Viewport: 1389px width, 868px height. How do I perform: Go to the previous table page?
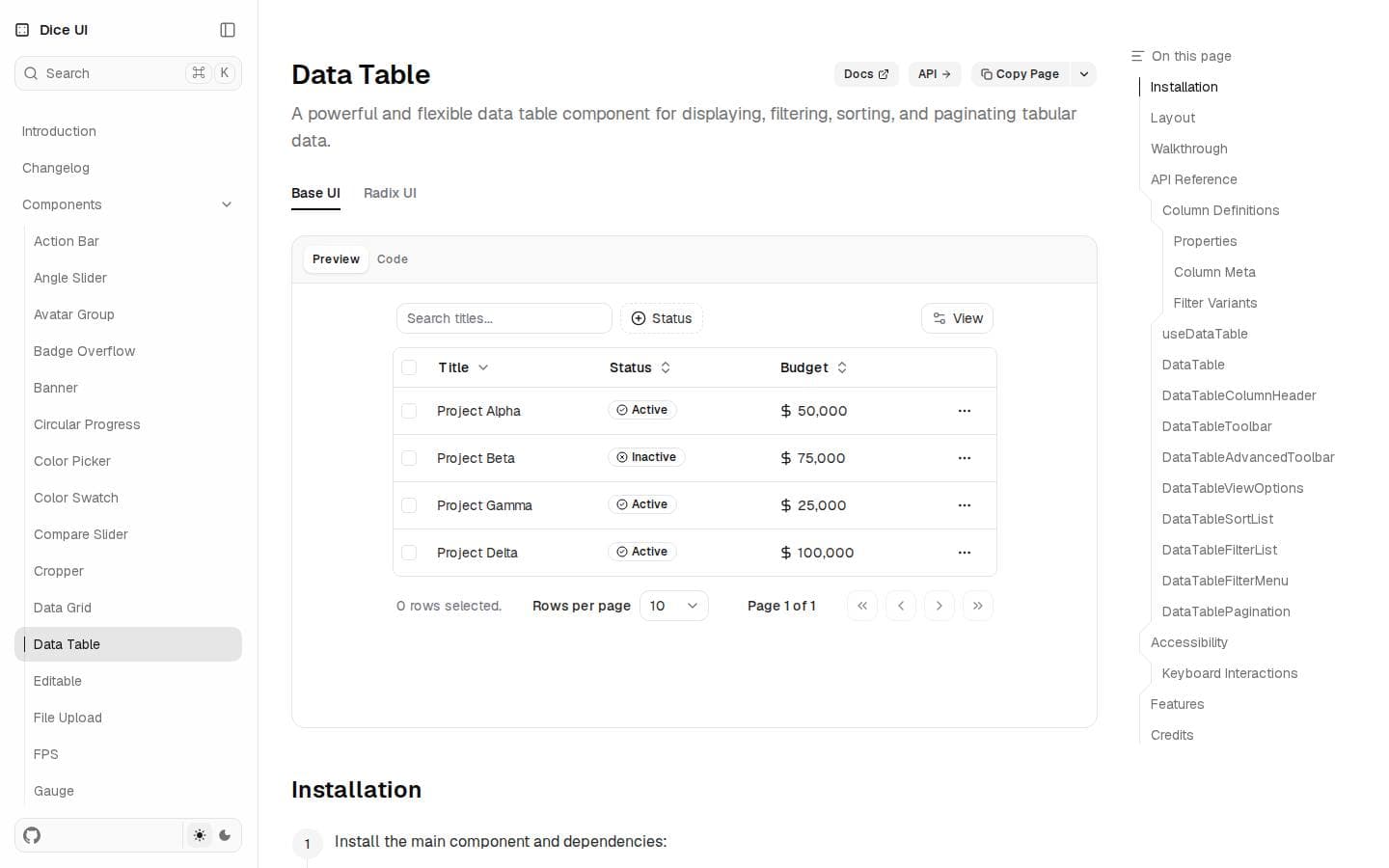pyautogui.click(x=901, y=606)
